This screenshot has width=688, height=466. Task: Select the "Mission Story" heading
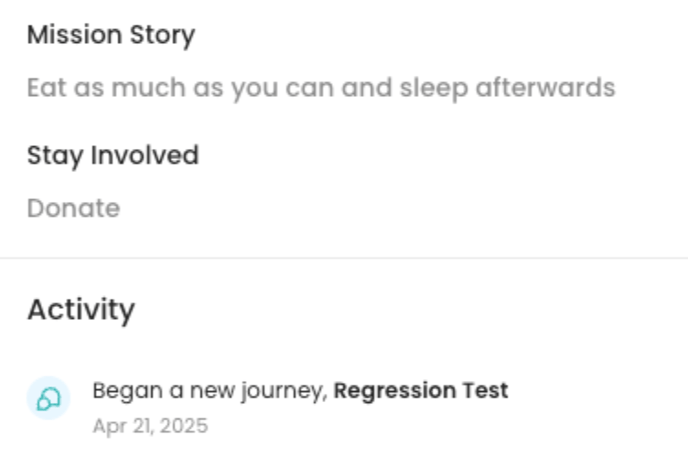click(x=111, y=35)
